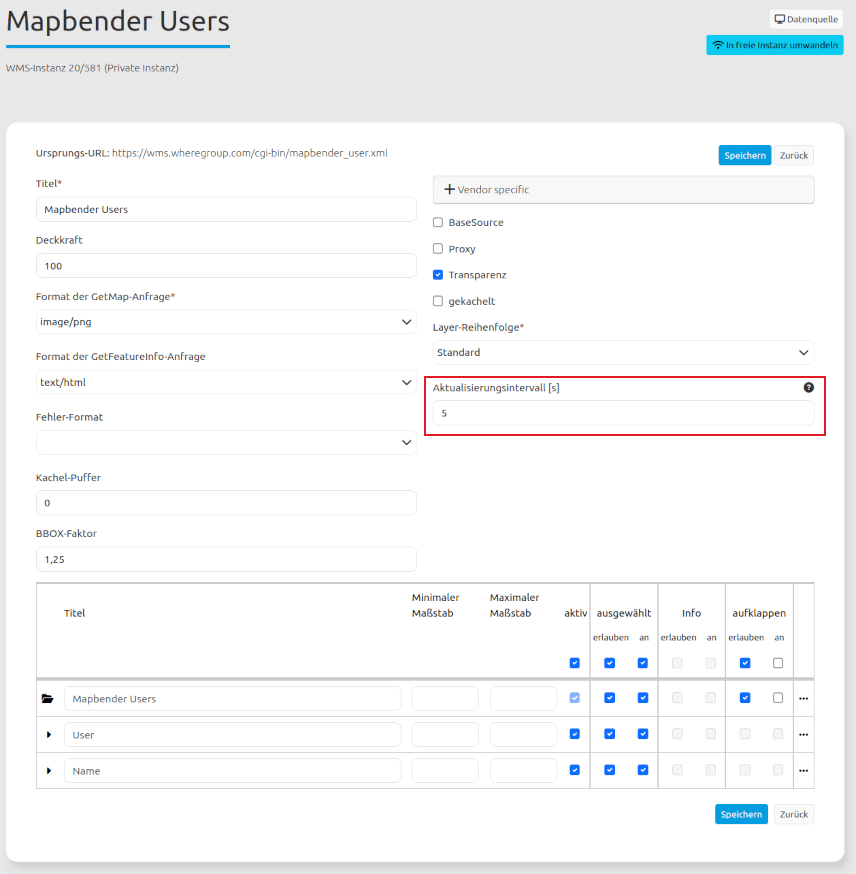Open the three-dot menu for Mapbender Users row
Image resolution: width=856 pixels, height=874 pixels.
[x=803, y=699]
